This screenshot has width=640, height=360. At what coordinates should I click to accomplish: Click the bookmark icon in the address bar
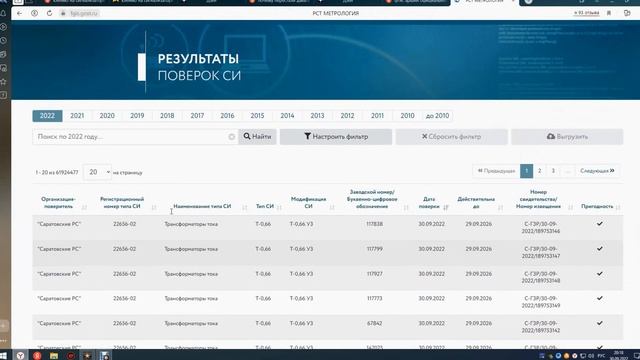point(609,13)
